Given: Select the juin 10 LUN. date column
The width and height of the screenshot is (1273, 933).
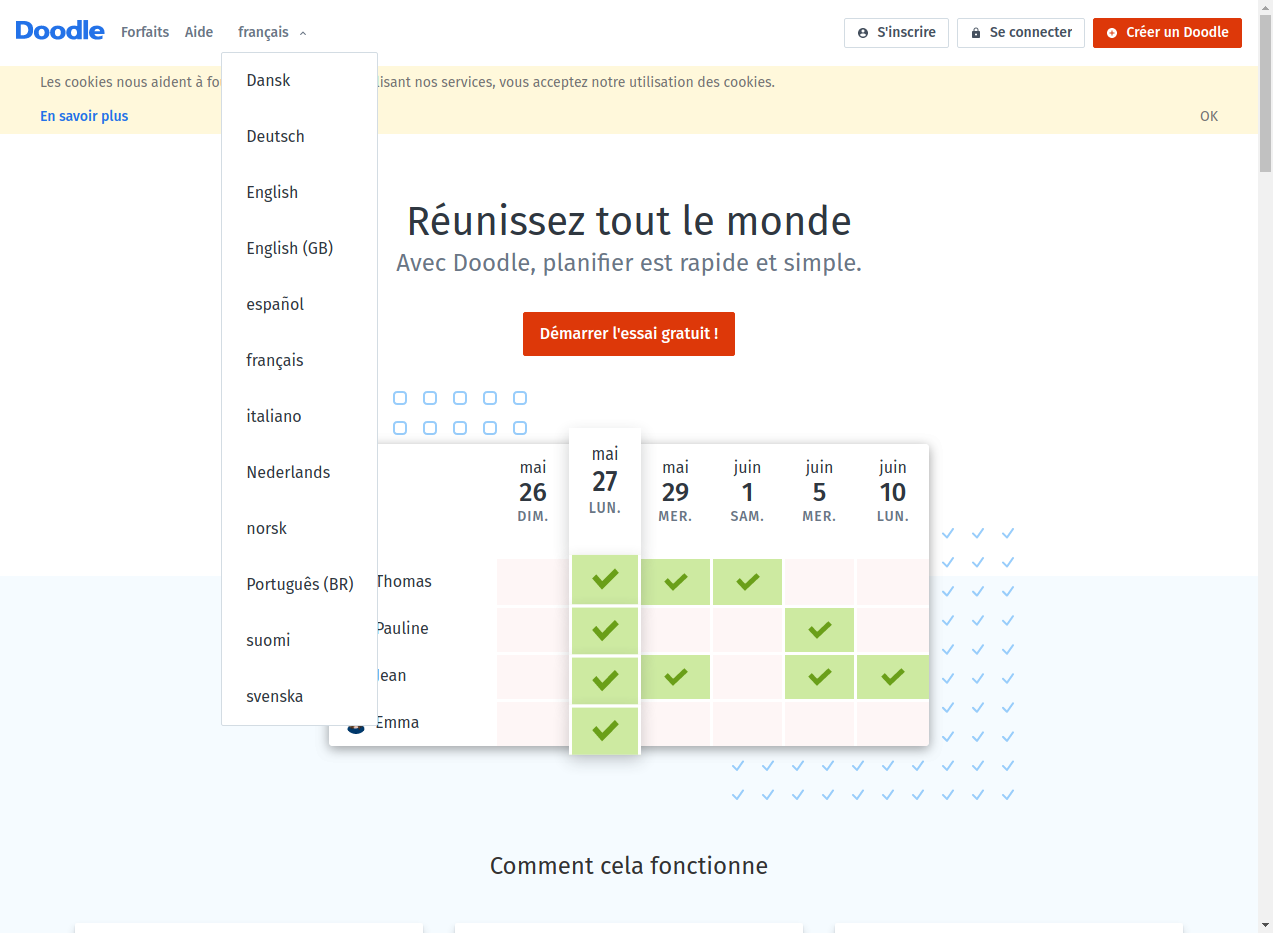Looking at the screenshot, I should point(893,491).
